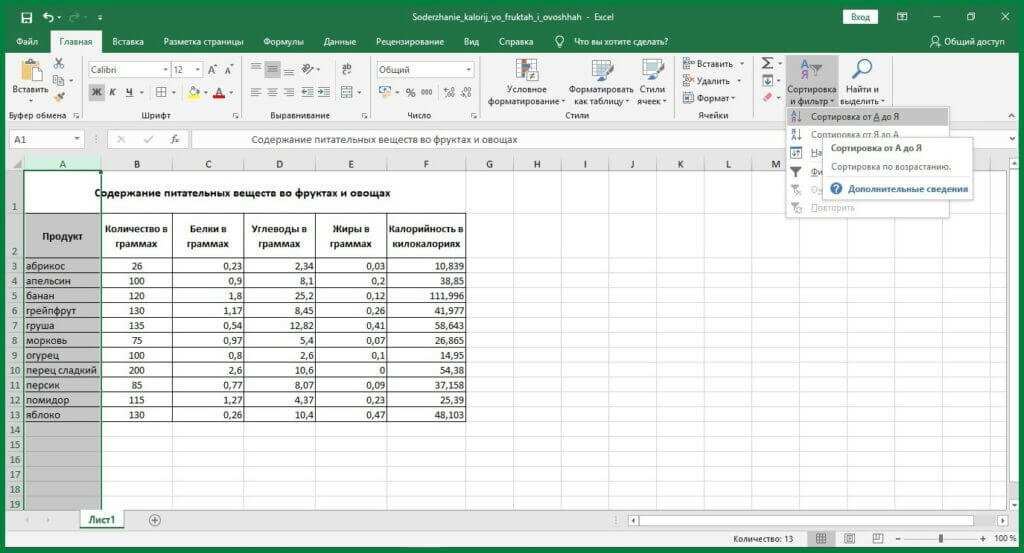Click the AutoSum sigma icon
The image size is (1024, 553).
click(767, 63)
